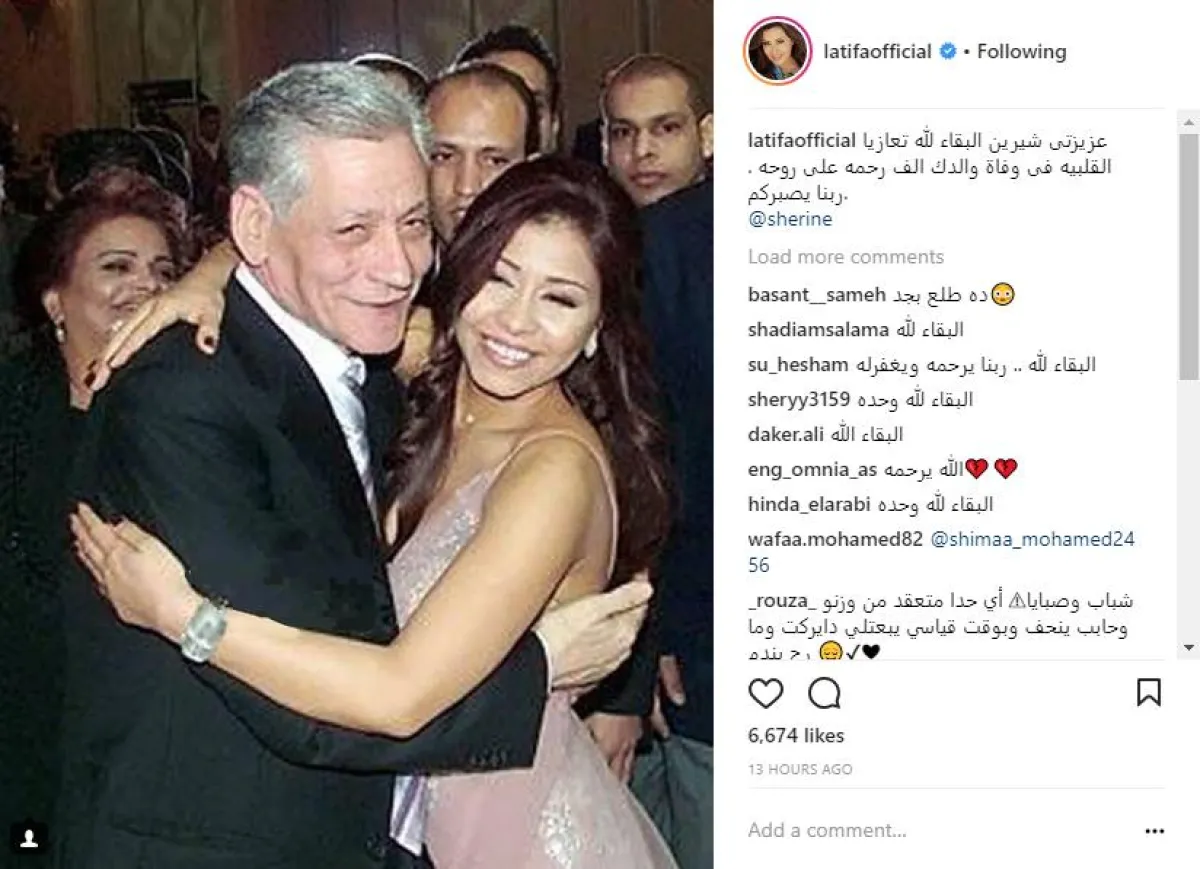This screenshot has height=869, width=1200.
Task: Click the post photo
Action: pyautogui.click(x=357, y=434)
